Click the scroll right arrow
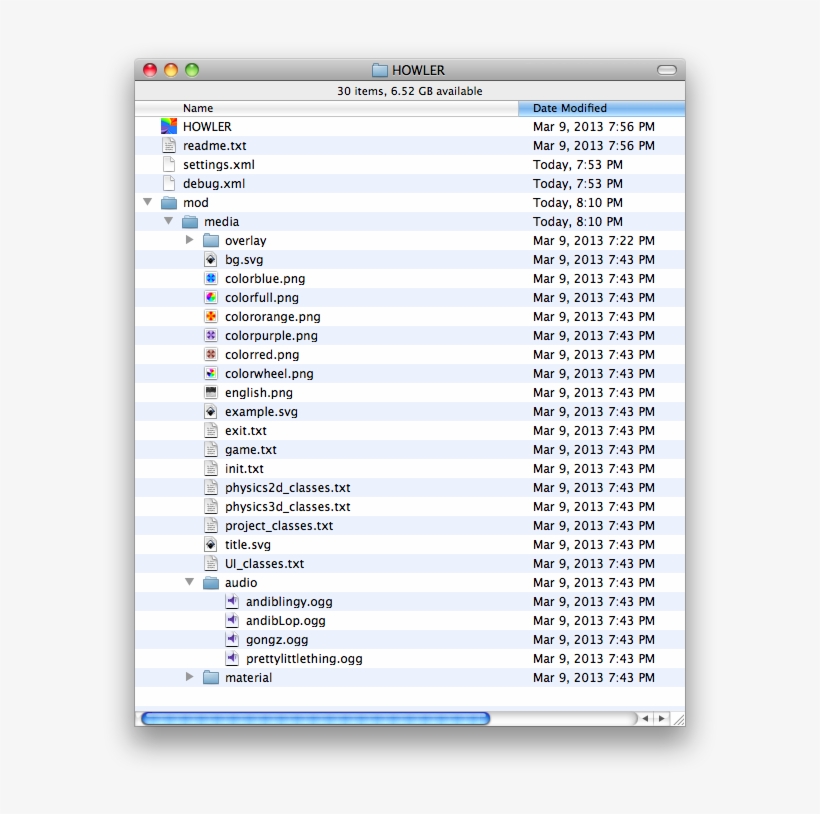Viewport: 820px width, 814px height. click(660, 719)
